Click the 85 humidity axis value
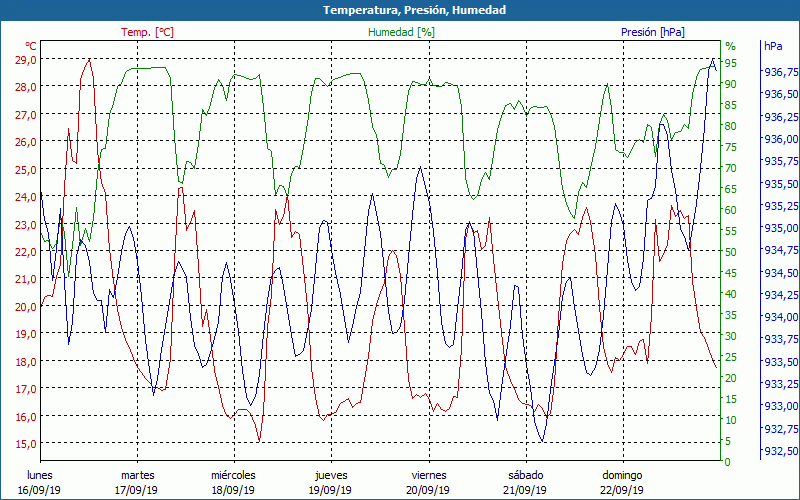 [731, 105]
